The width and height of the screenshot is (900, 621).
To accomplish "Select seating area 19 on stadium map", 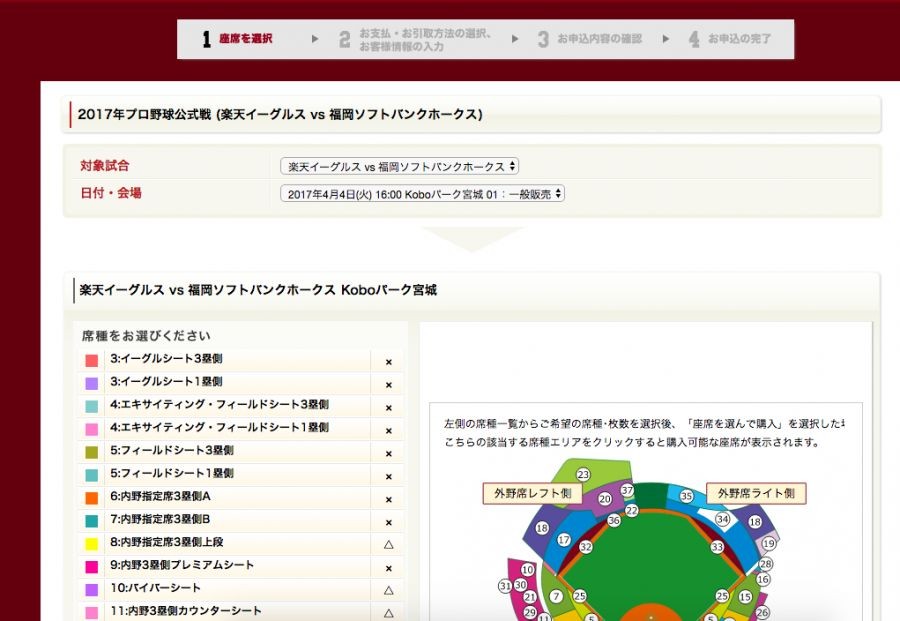I will pyautogui.click(x=769, y=544).
